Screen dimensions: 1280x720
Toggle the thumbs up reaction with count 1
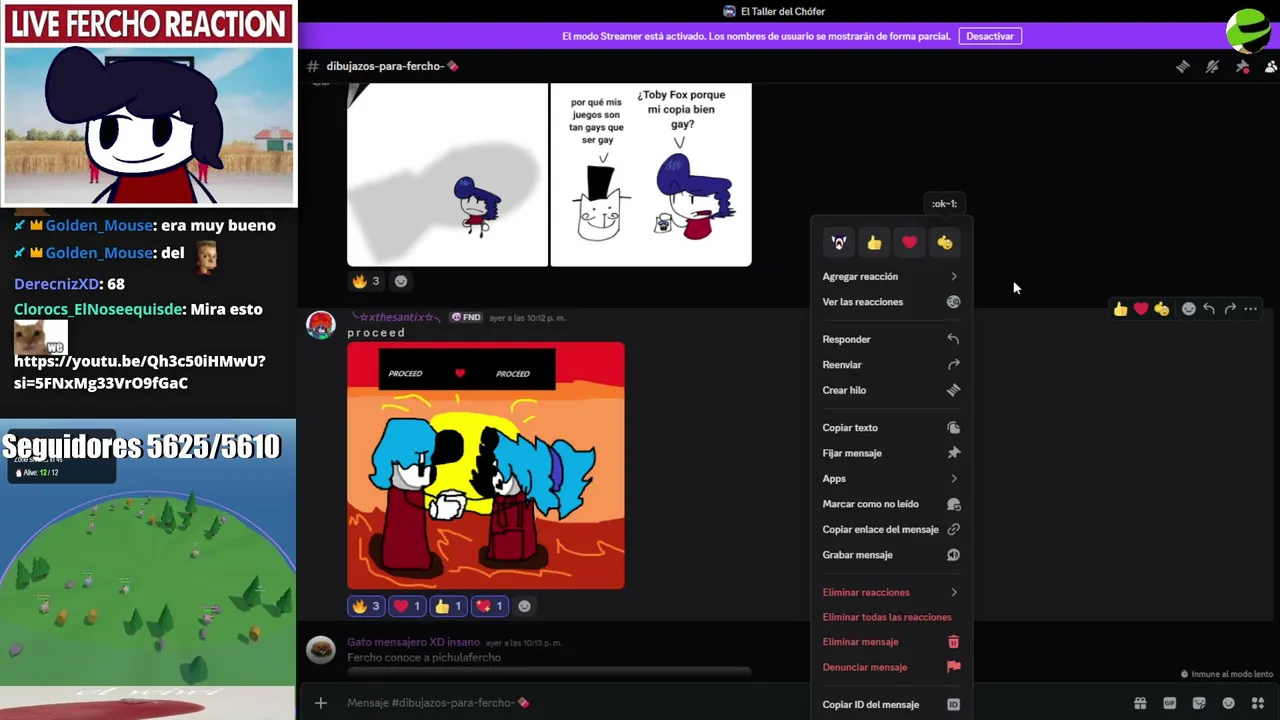(x=448, y=606)
